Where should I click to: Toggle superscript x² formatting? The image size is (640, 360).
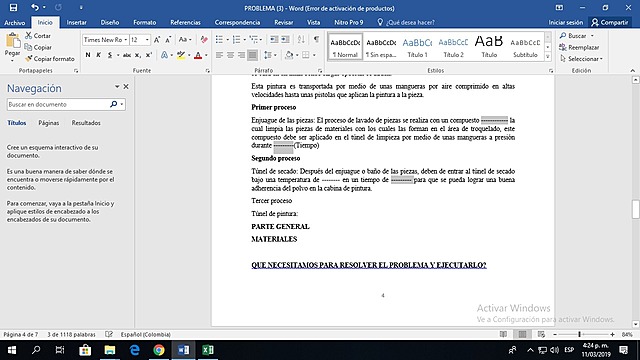click(149, 55)
